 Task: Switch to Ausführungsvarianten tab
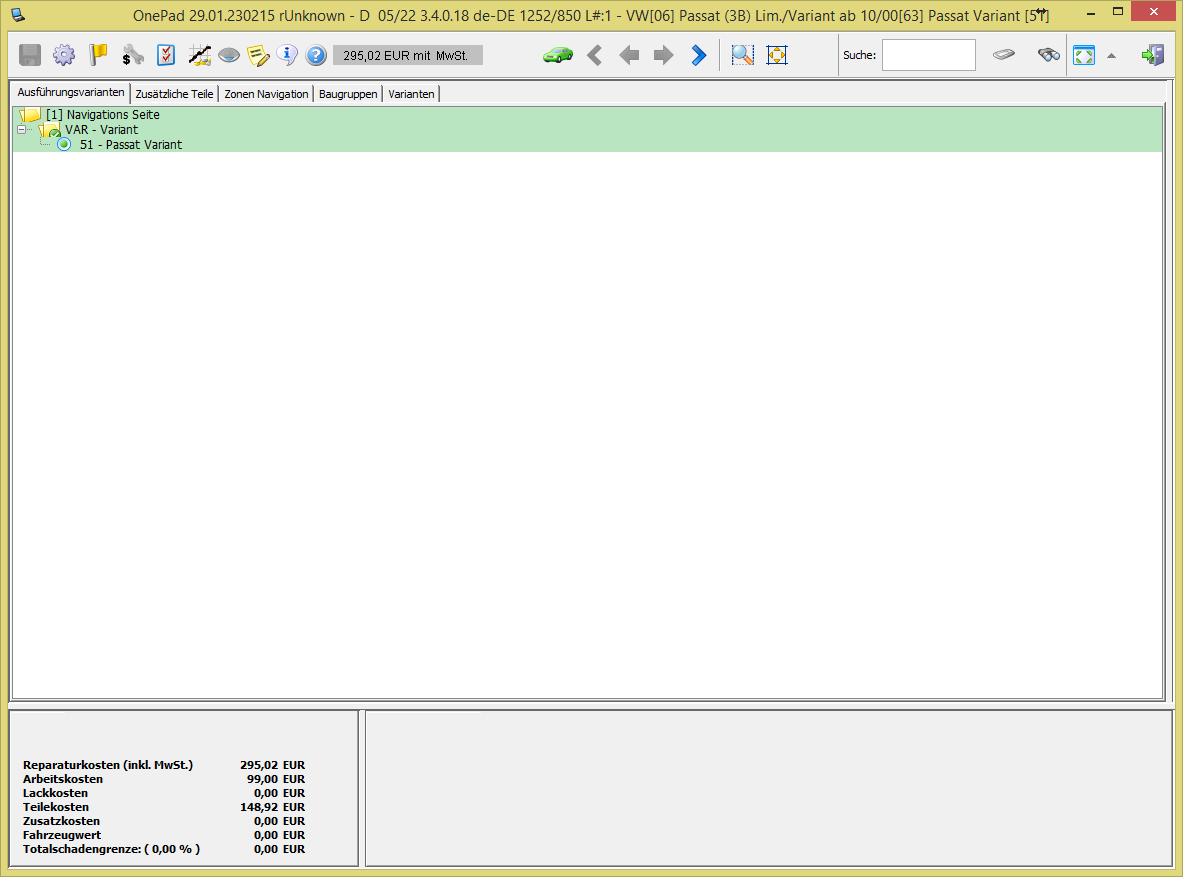71,92
